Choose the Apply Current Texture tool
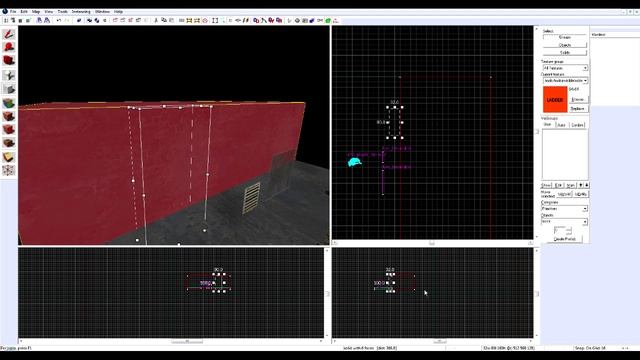 pos(9,117)
